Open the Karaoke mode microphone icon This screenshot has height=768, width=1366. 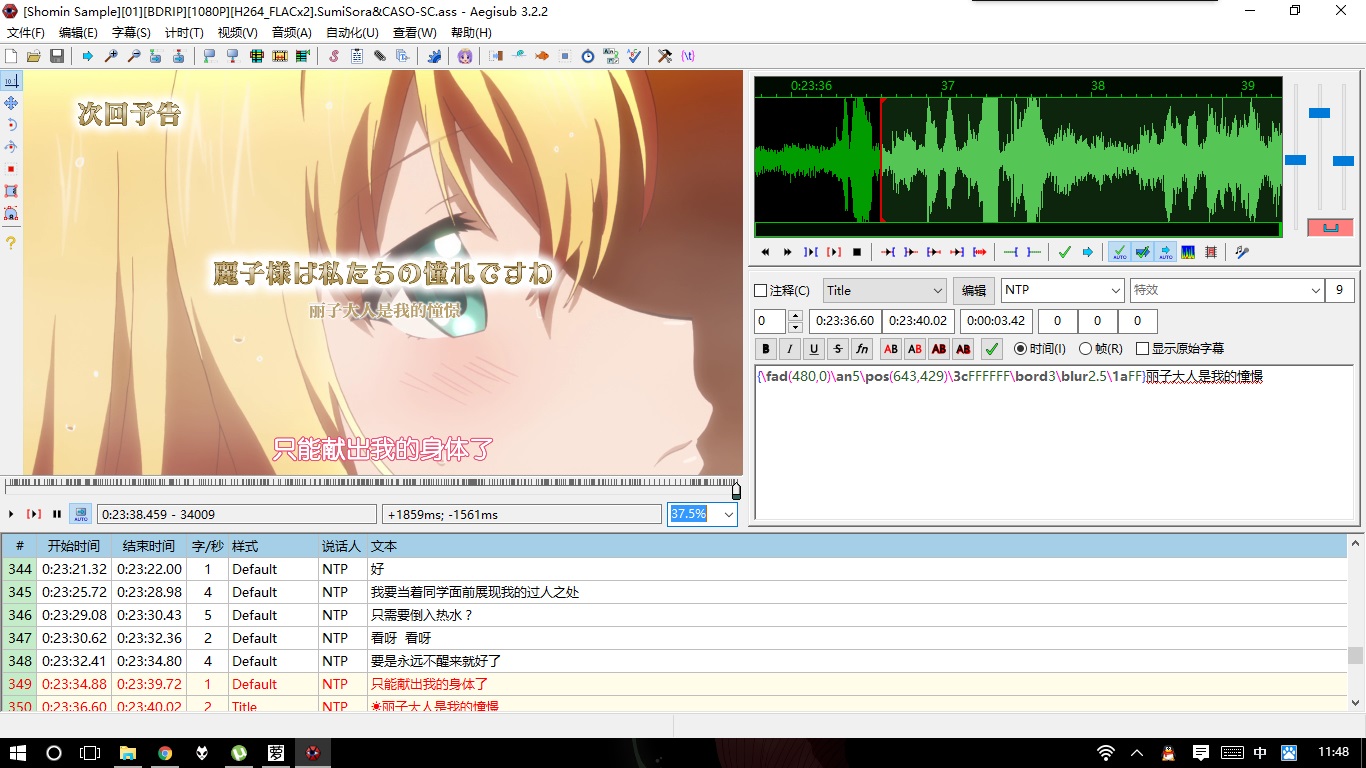[x=1242, y=252]
